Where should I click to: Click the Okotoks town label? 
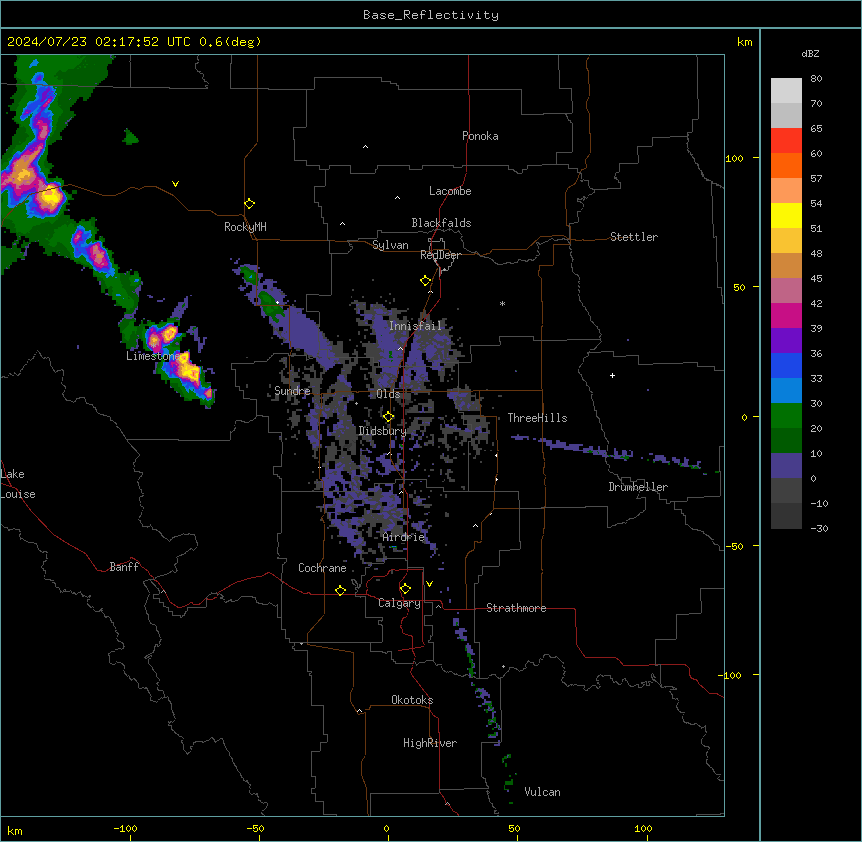(x=412, y=700)
